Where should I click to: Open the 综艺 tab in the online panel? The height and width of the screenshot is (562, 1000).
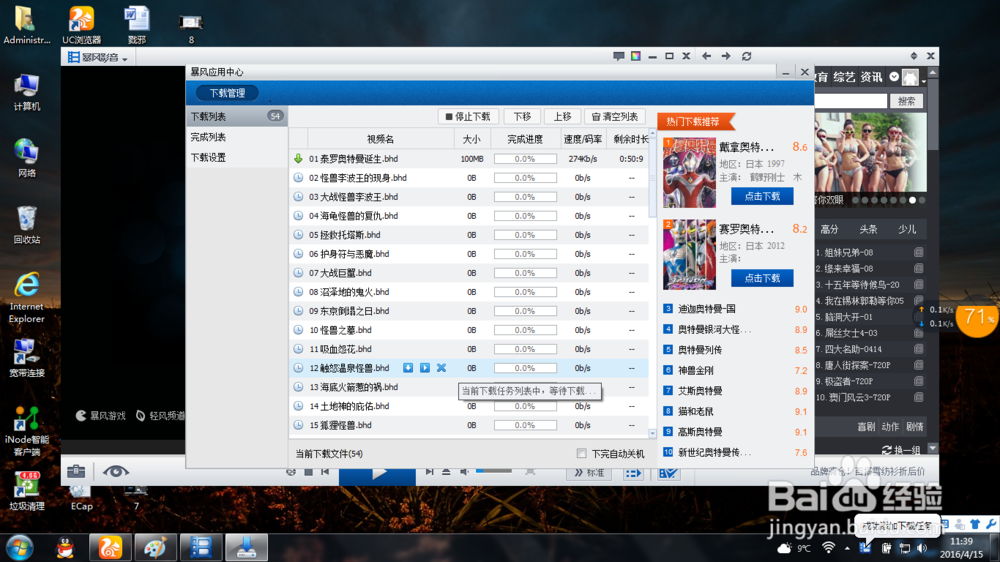coord(843,77)
